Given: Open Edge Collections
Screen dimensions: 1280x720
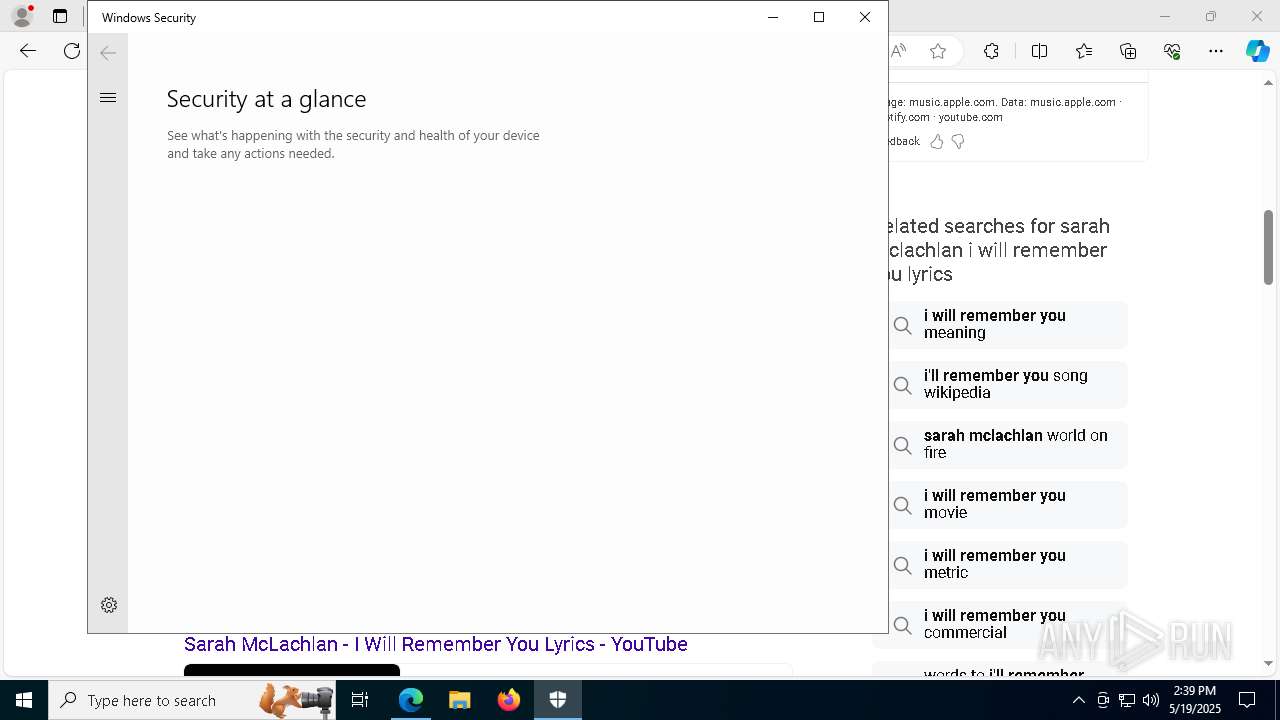Looking at the screenshot, I should [x=1128, y=51].
